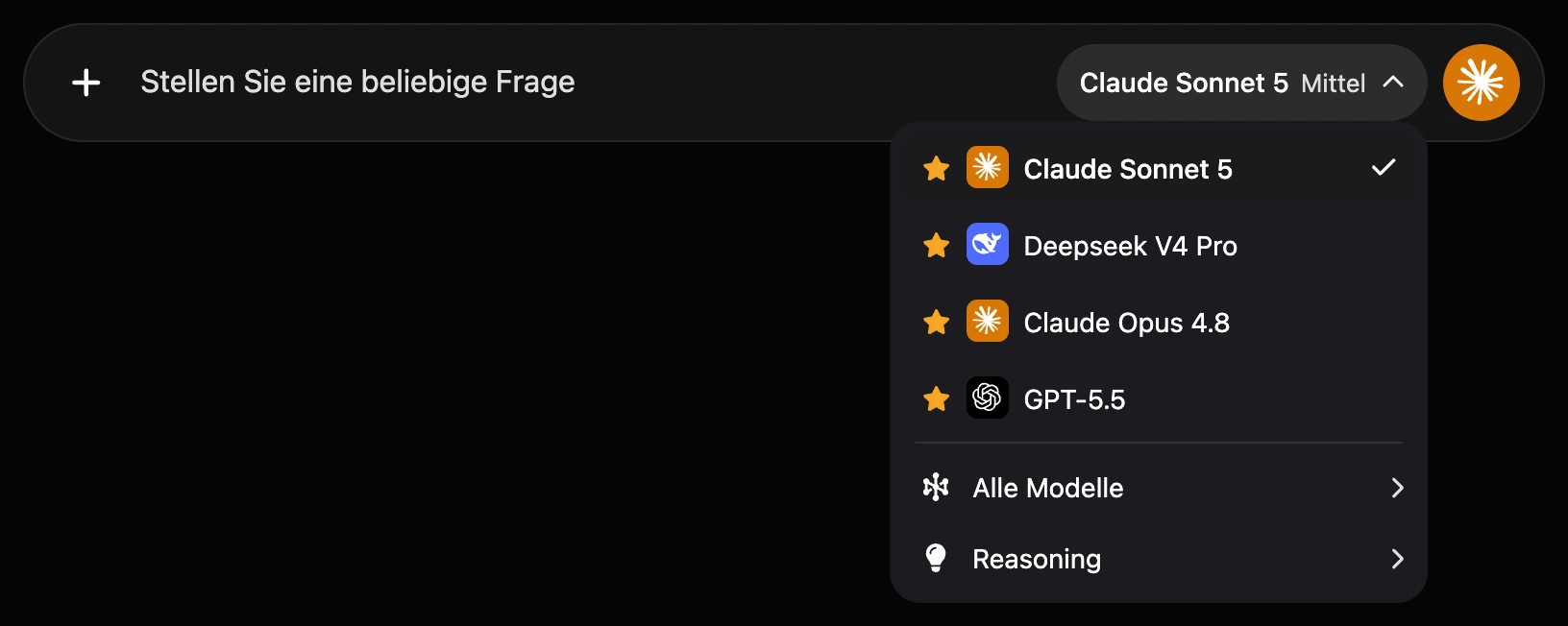The image size is (1568, 626).
Task: Toggle the Deepseek V4 Pro favorite star
Action: tap(936, 246)
